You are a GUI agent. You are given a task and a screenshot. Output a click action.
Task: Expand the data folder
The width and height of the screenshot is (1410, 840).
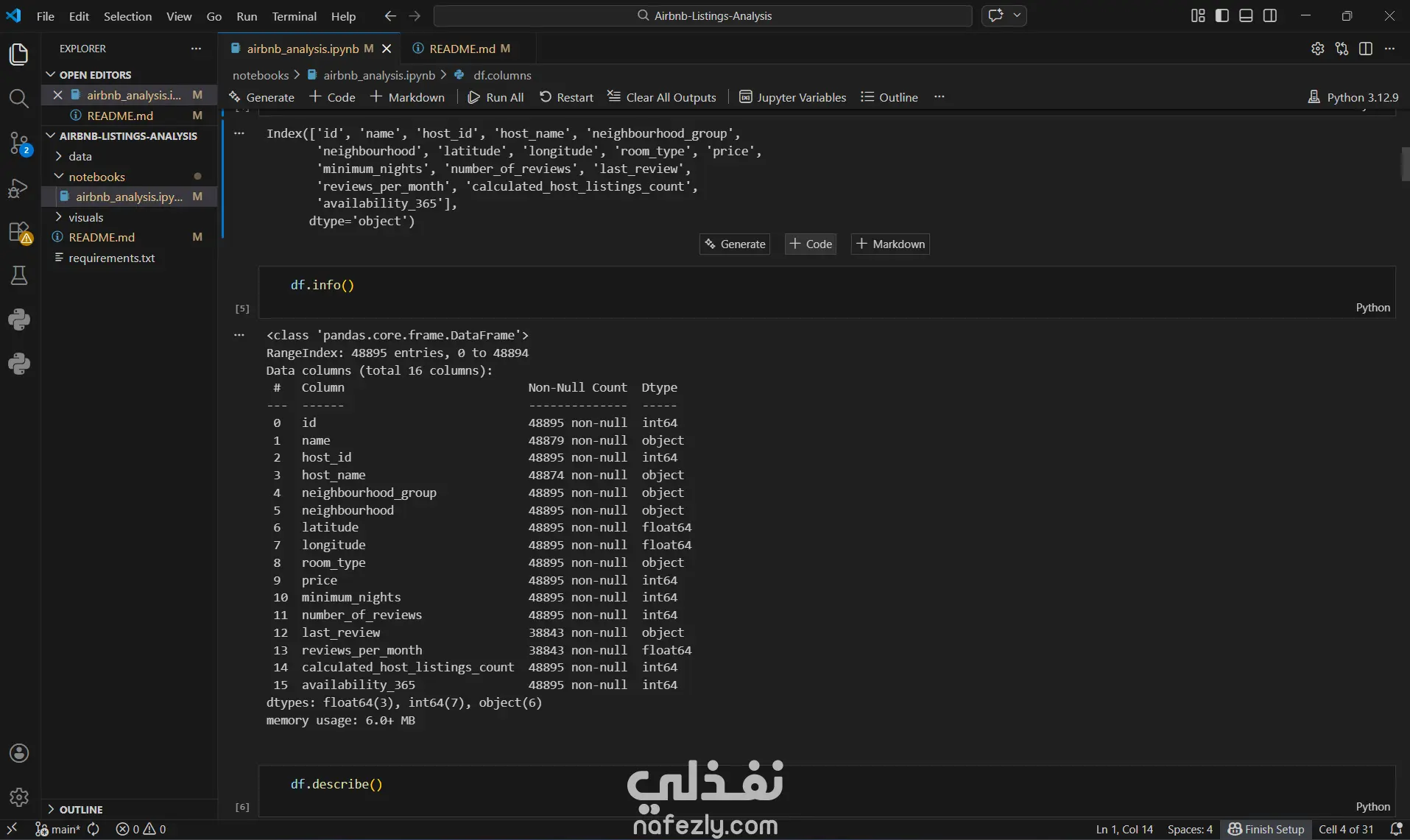click(80, 156)
